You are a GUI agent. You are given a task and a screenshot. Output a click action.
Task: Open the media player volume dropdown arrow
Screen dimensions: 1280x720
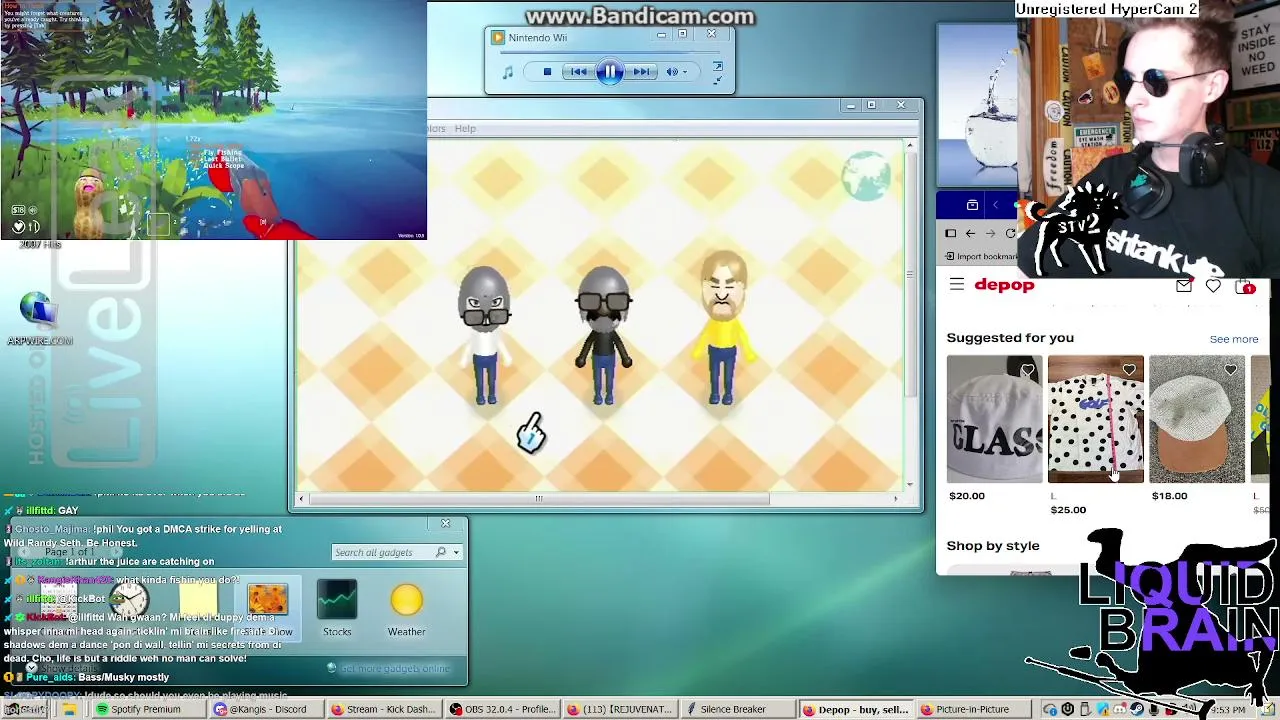coord(685,72)
